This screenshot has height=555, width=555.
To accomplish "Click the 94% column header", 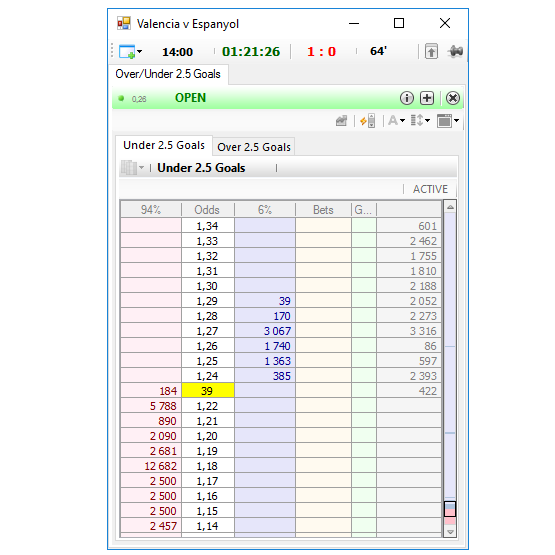I will click(151, 210).
